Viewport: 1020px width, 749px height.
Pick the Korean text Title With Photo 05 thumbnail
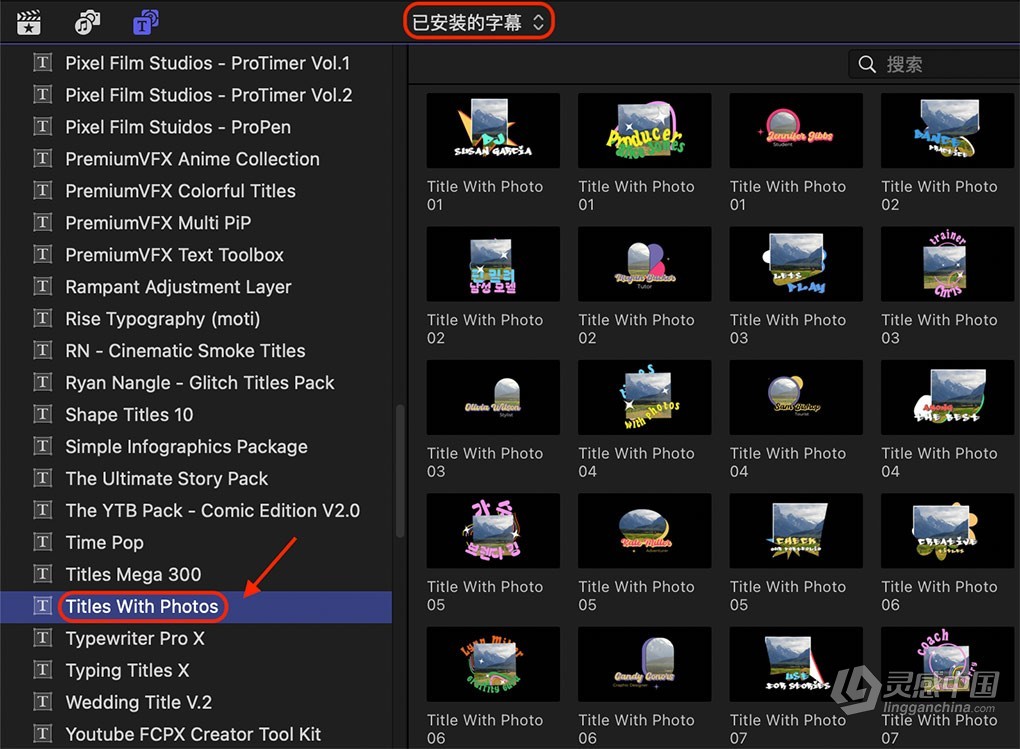click(493, 530)
